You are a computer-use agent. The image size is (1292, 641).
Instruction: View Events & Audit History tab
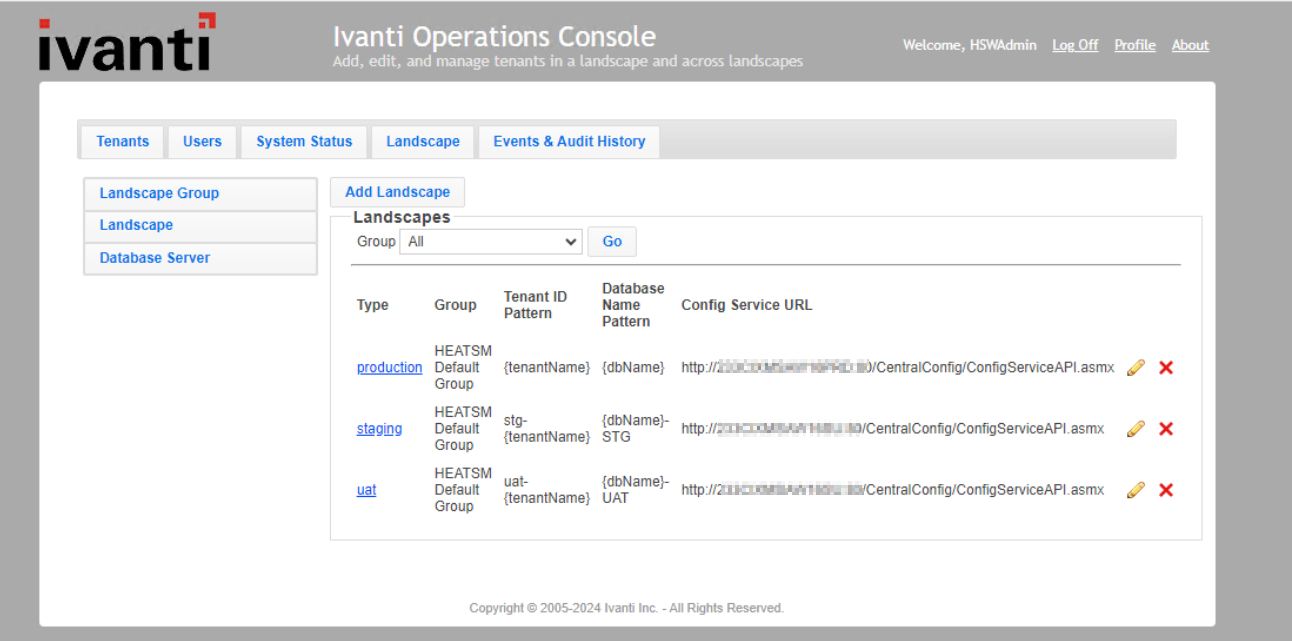(569, 142)
